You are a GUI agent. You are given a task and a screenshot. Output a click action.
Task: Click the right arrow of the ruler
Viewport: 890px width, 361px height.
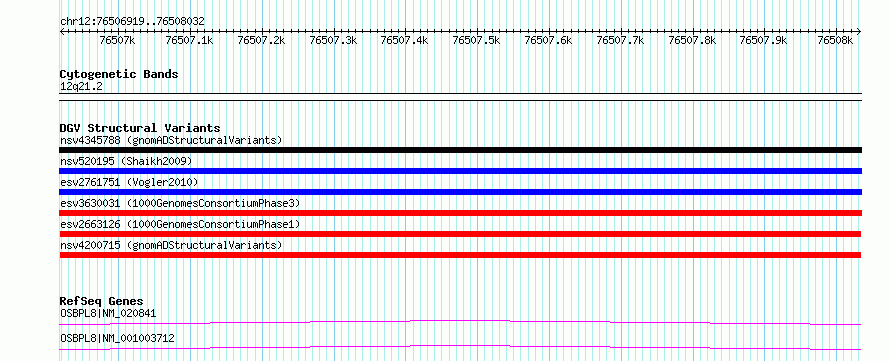pos(859,32)
